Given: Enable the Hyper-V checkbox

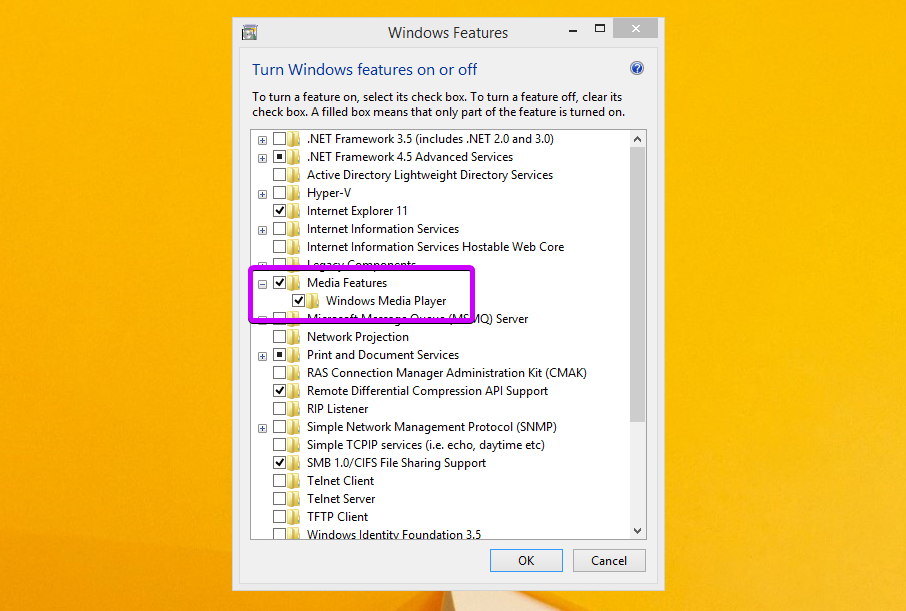Looking at the screenshot, I should pyautogui.click(x=280, y=193).
